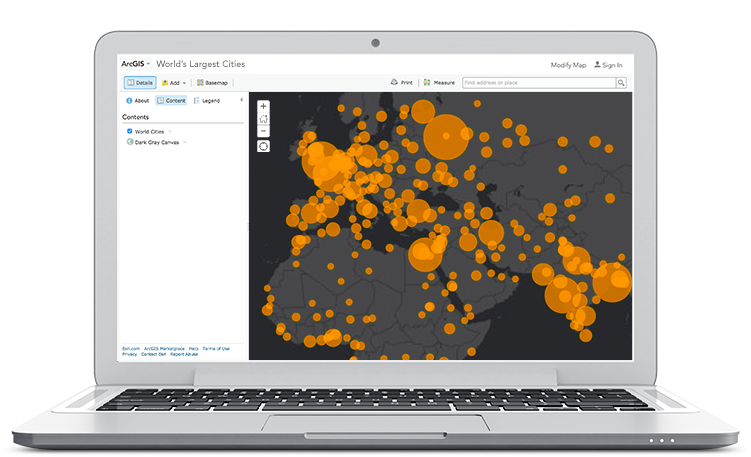This screenshot has height=457, width=751.
Task: Zoom in with the plus map button
Action: 263,106
